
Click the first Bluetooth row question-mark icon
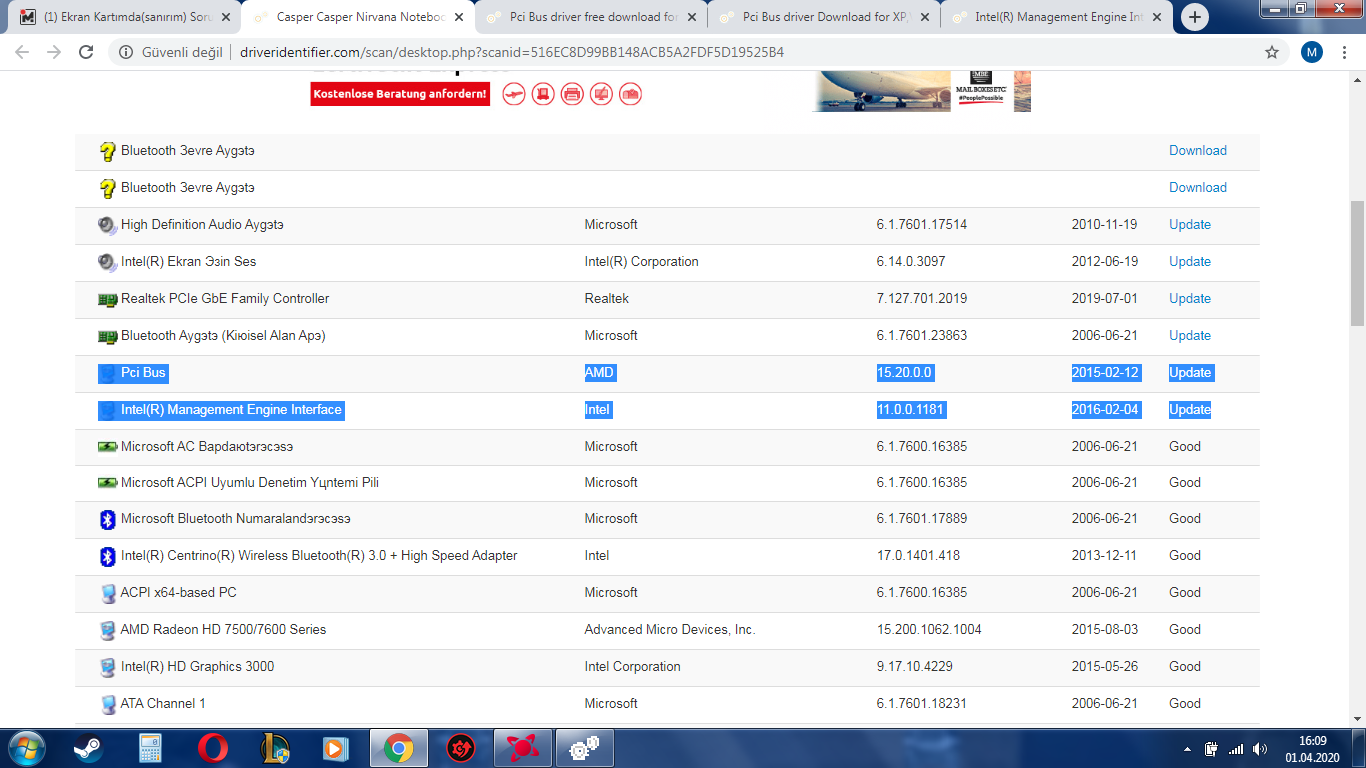pyautogui.click(x=108, y=151)
